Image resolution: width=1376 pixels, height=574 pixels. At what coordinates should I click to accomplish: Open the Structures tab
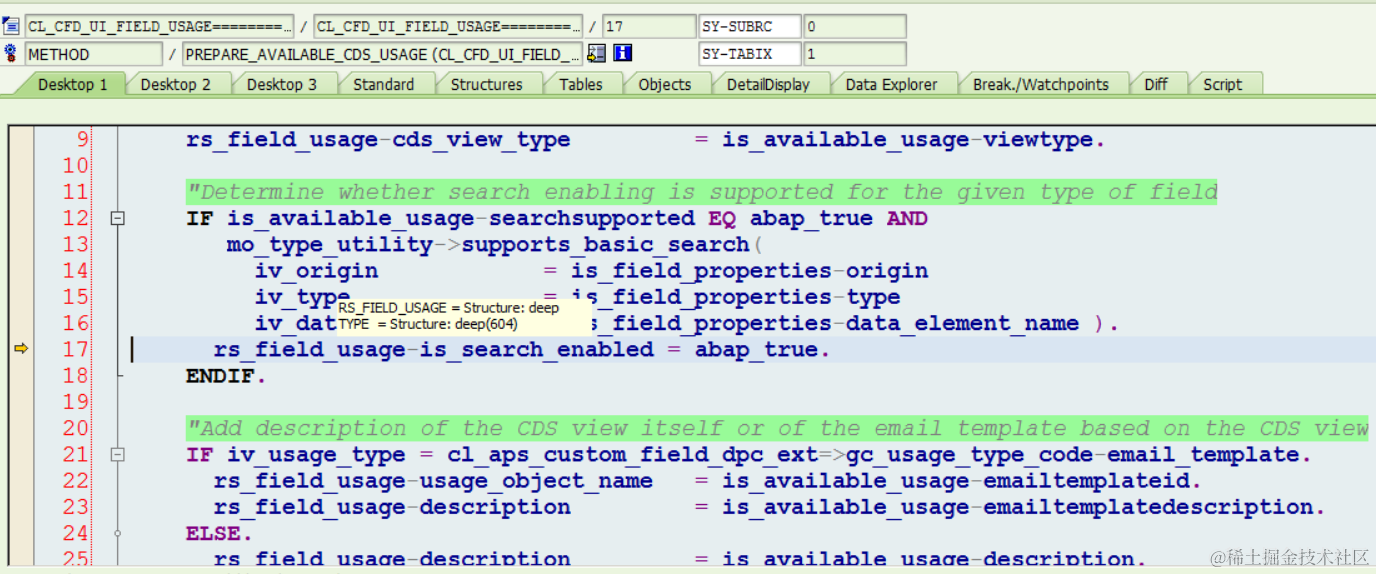[487, 84]
